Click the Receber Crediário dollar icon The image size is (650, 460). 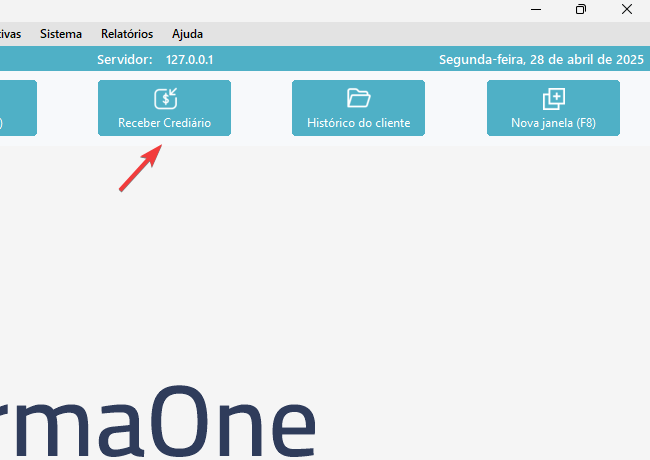(x=166, y=99)
